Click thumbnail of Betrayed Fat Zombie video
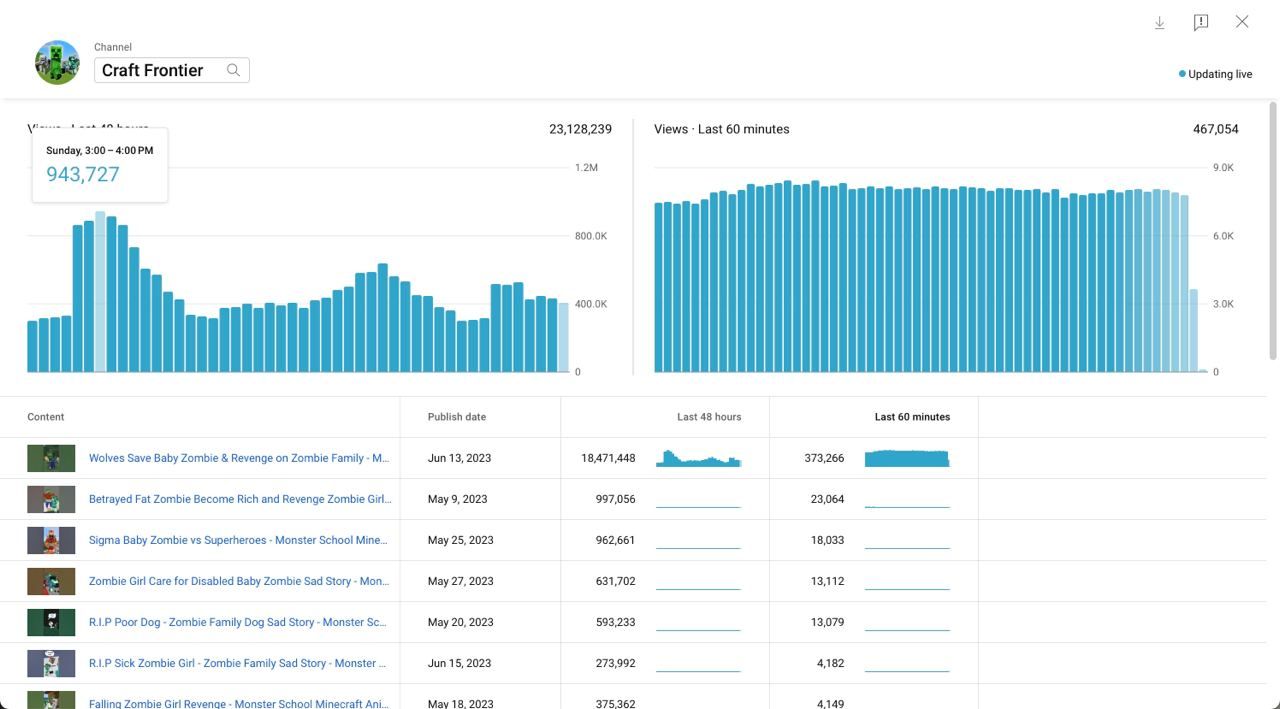This screenshot has width=1280, height=709. pos(51,499)
